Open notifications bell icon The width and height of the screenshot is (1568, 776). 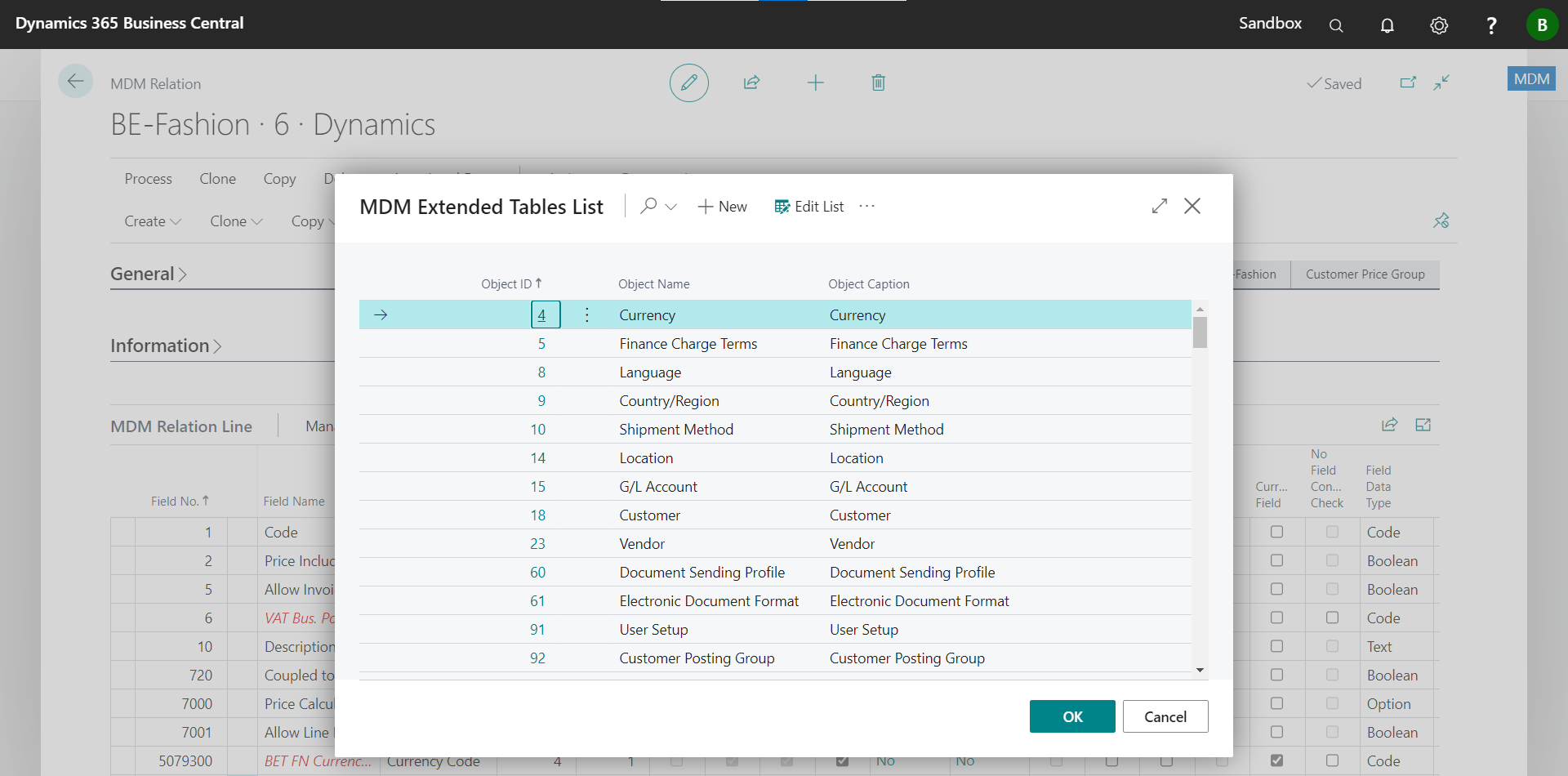(1388, 25)
